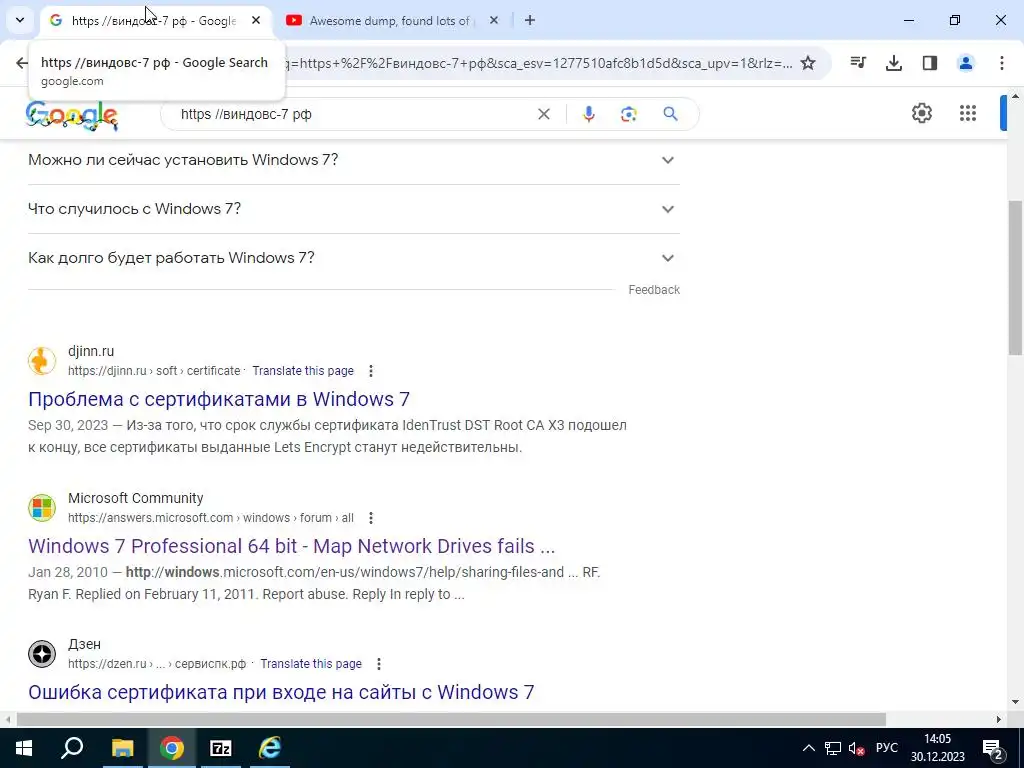Click the muted volume tray icon

coord(856,748)
